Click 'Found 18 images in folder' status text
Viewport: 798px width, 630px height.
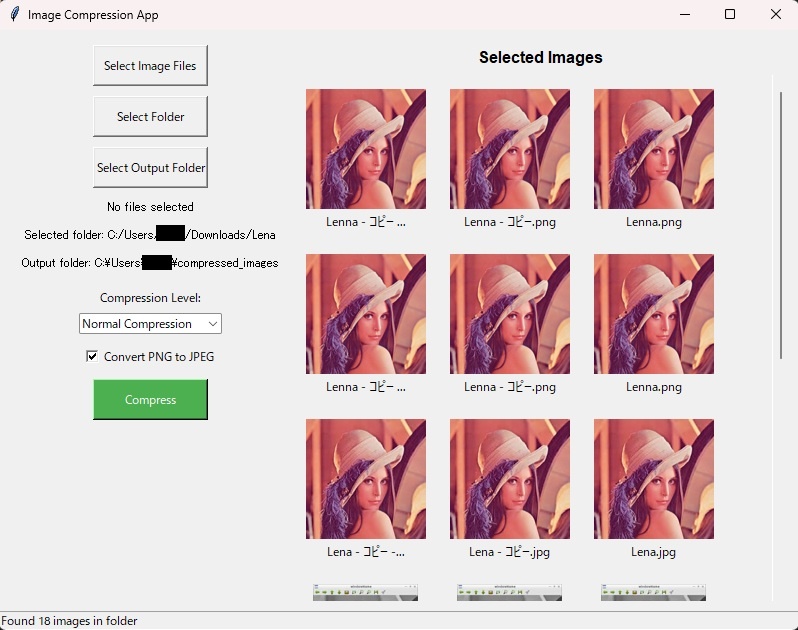(x=69, y=621)
